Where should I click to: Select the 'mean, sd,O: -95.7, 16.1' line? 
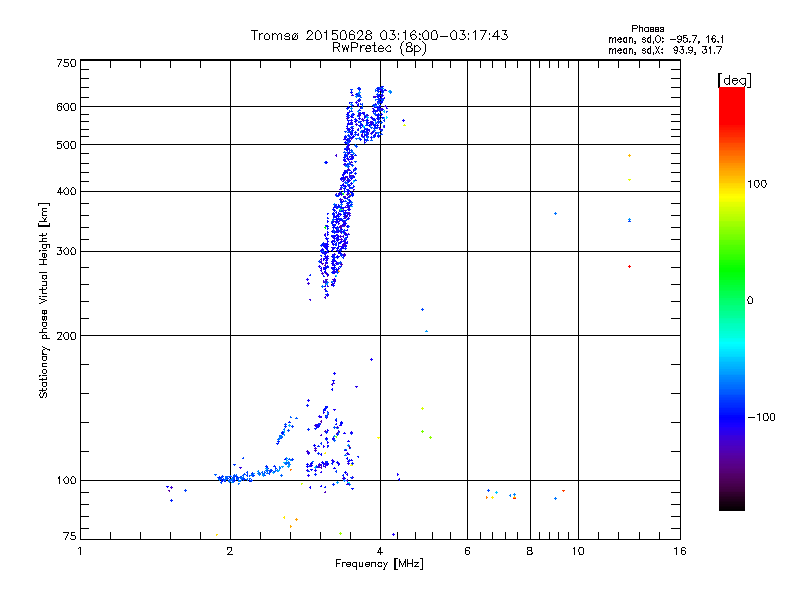(x=666, y=39)
